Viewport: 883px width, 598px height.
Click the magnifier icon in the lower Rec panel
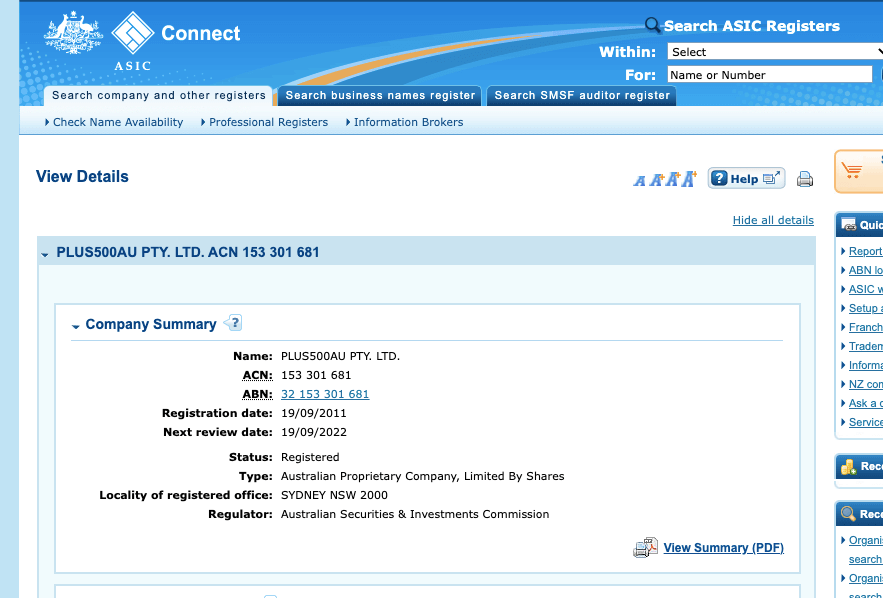(848, 514)
